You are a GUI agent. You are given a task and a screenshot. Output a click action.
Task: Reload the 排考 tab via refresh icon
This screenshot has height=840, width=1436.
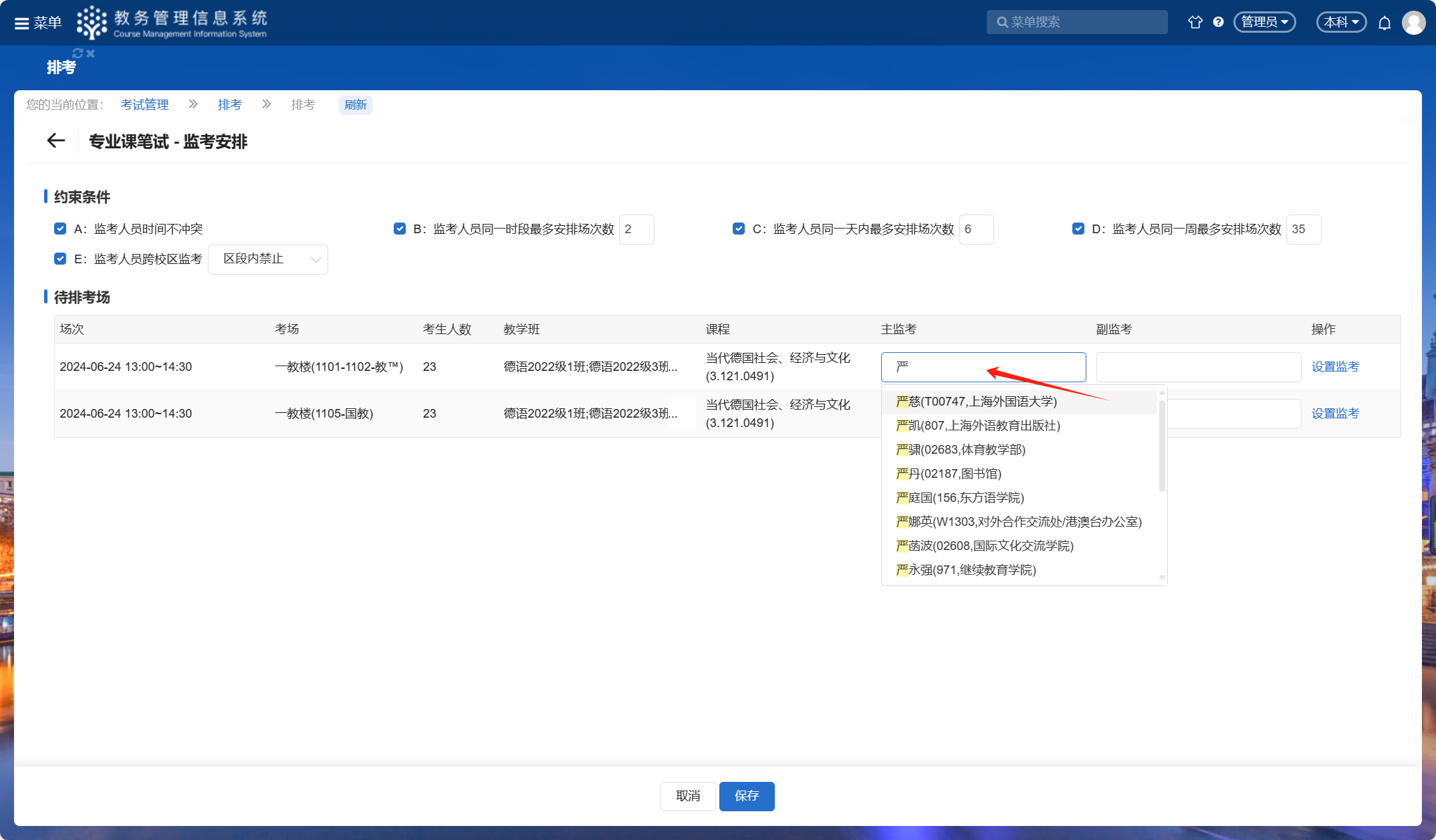(x=78, y=53)
